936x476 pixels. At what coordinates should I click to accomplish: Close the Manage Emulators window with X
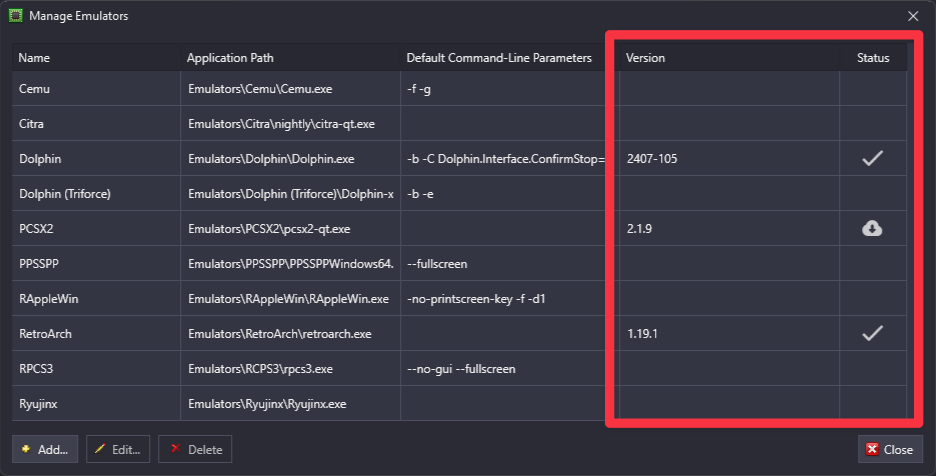click(913, 16)
